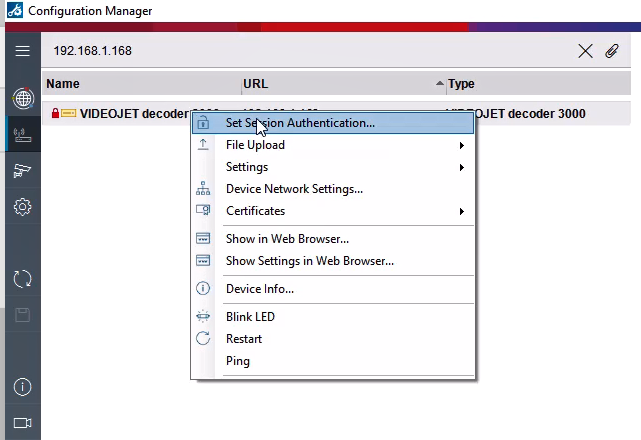Sort the device list by URL column

(340, 84)
